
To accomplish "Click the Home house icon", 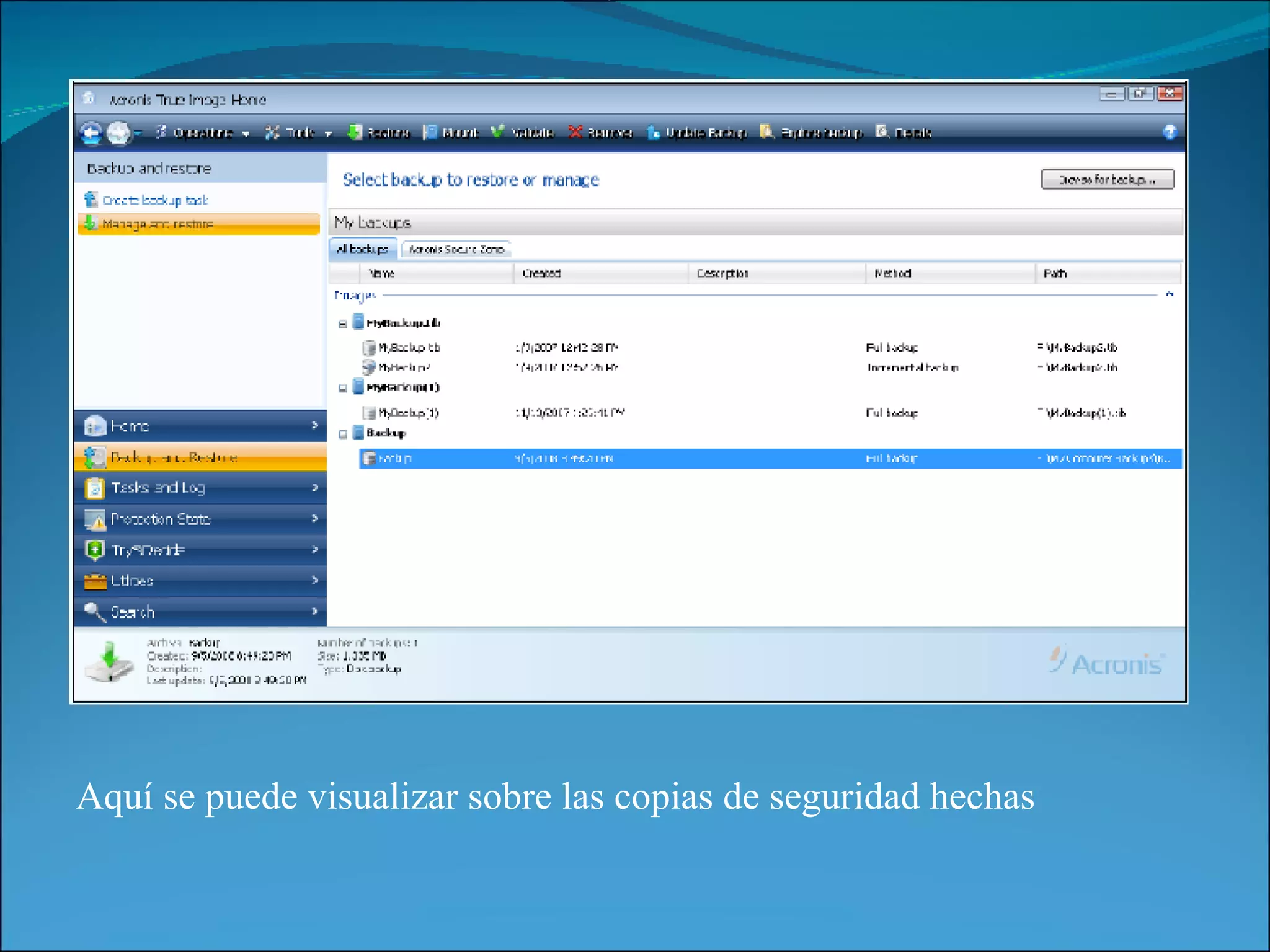I will [95, 426].
